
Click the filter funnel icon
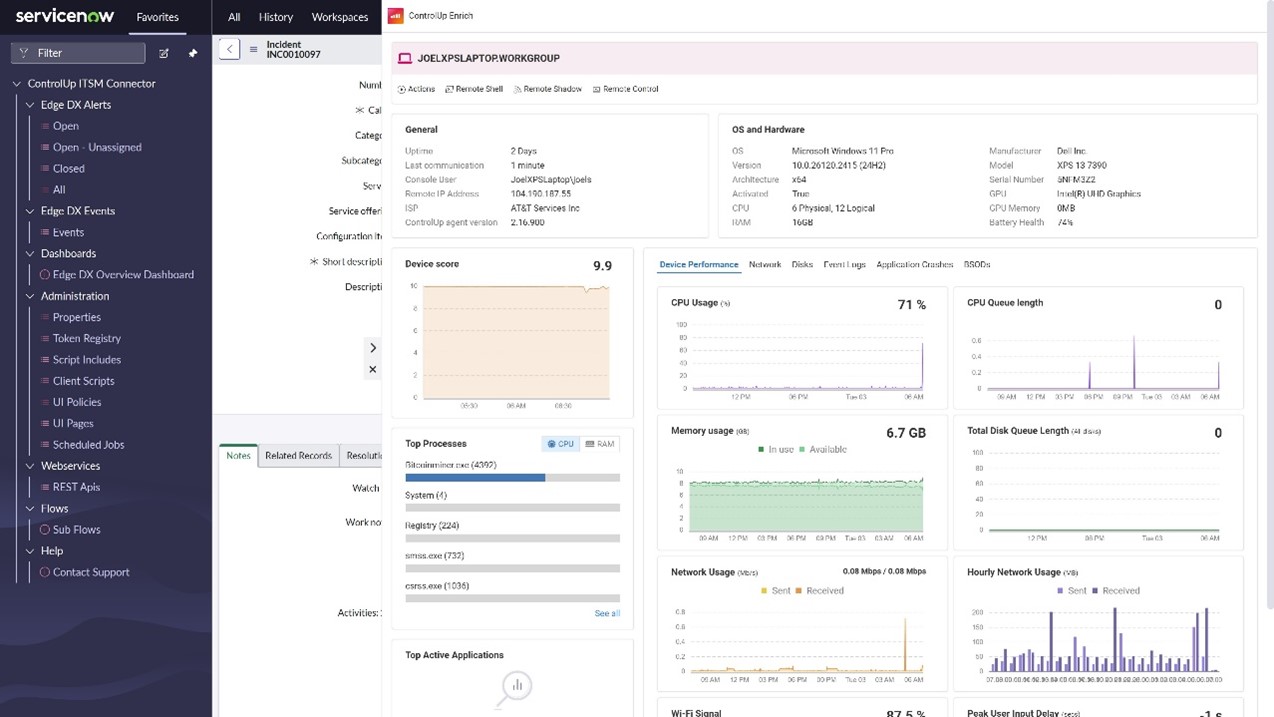pos(24,53)
